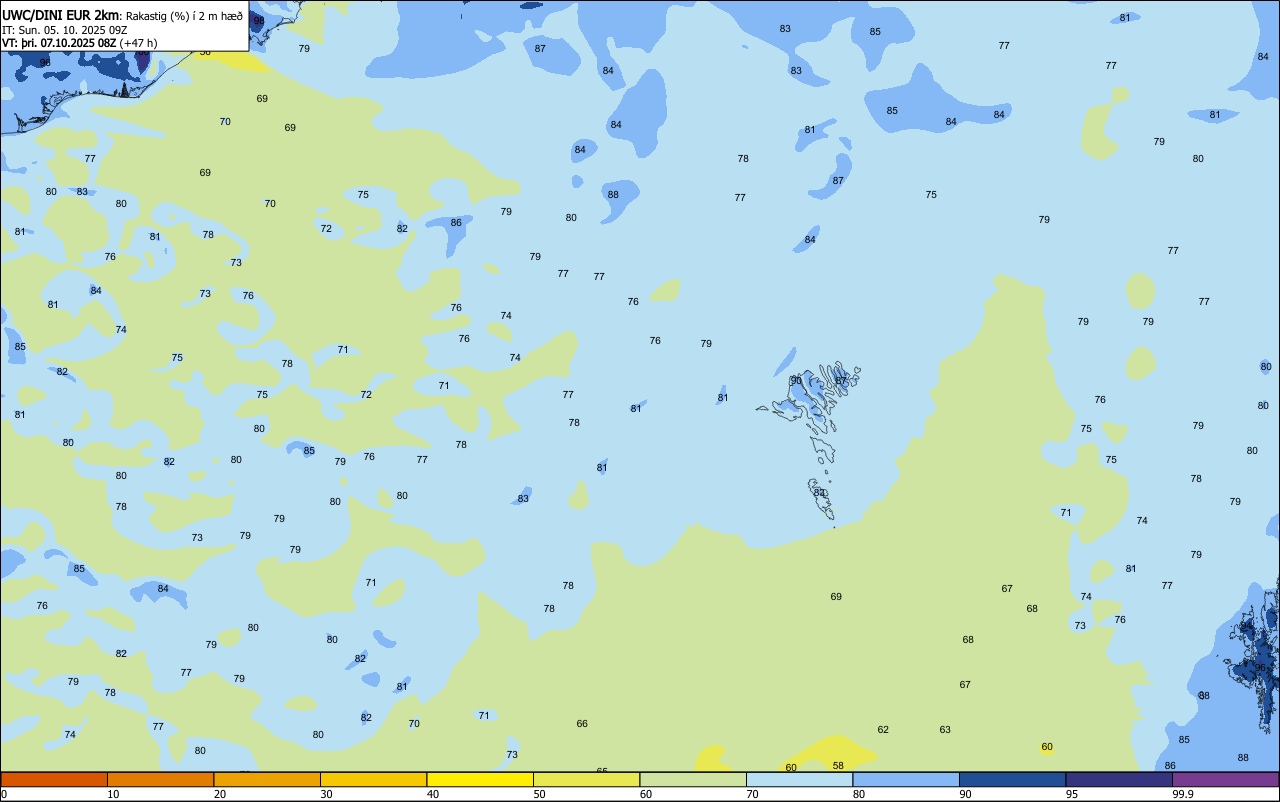This screenshot has height=802, width=1280.
Task: Click the humidity value "58" on the map
Action: point(838,766)
